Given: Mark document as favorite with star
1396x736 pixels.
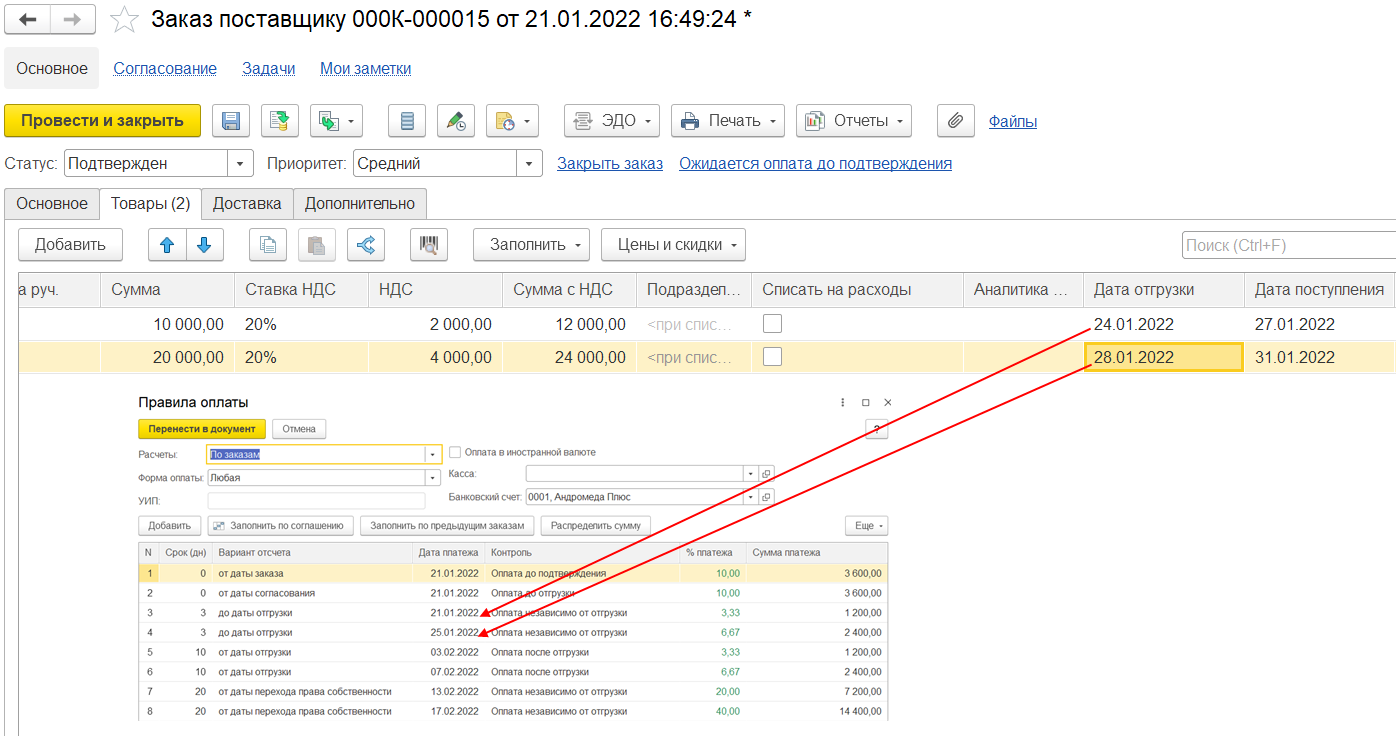Looking at the screenshot, I should [123, 20].
